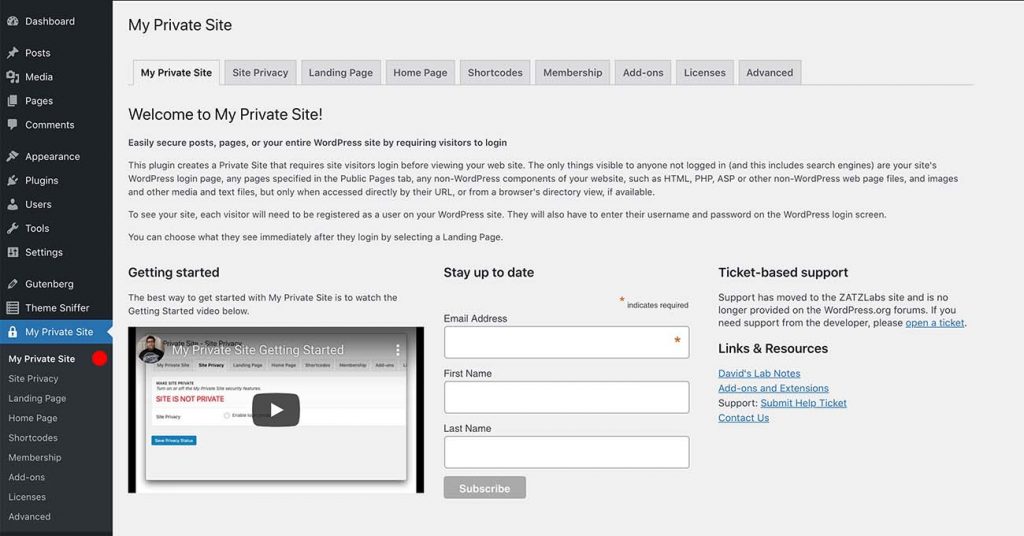Viewport: 1024px width, 536px height.
Task: Click the Plugins plug icon
Action: [12, 180]
